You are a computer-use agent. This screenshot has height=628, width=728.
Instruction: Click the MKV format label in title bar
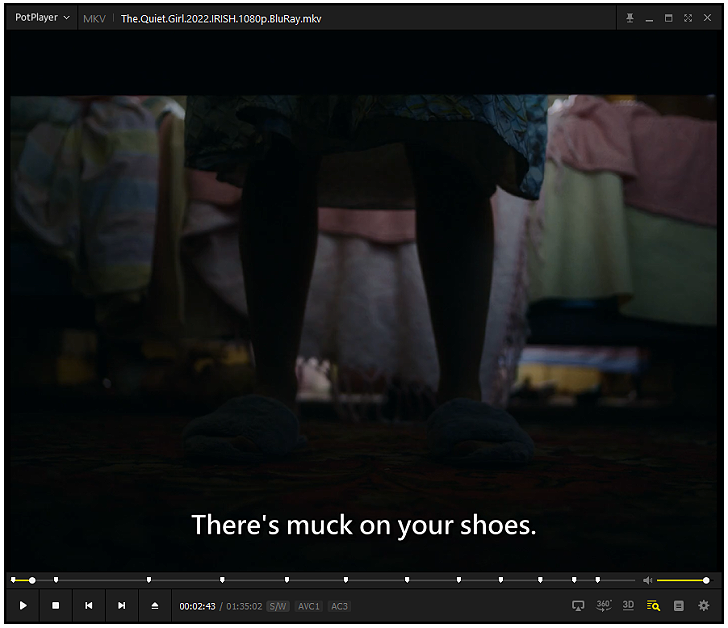tap(94, 19)
